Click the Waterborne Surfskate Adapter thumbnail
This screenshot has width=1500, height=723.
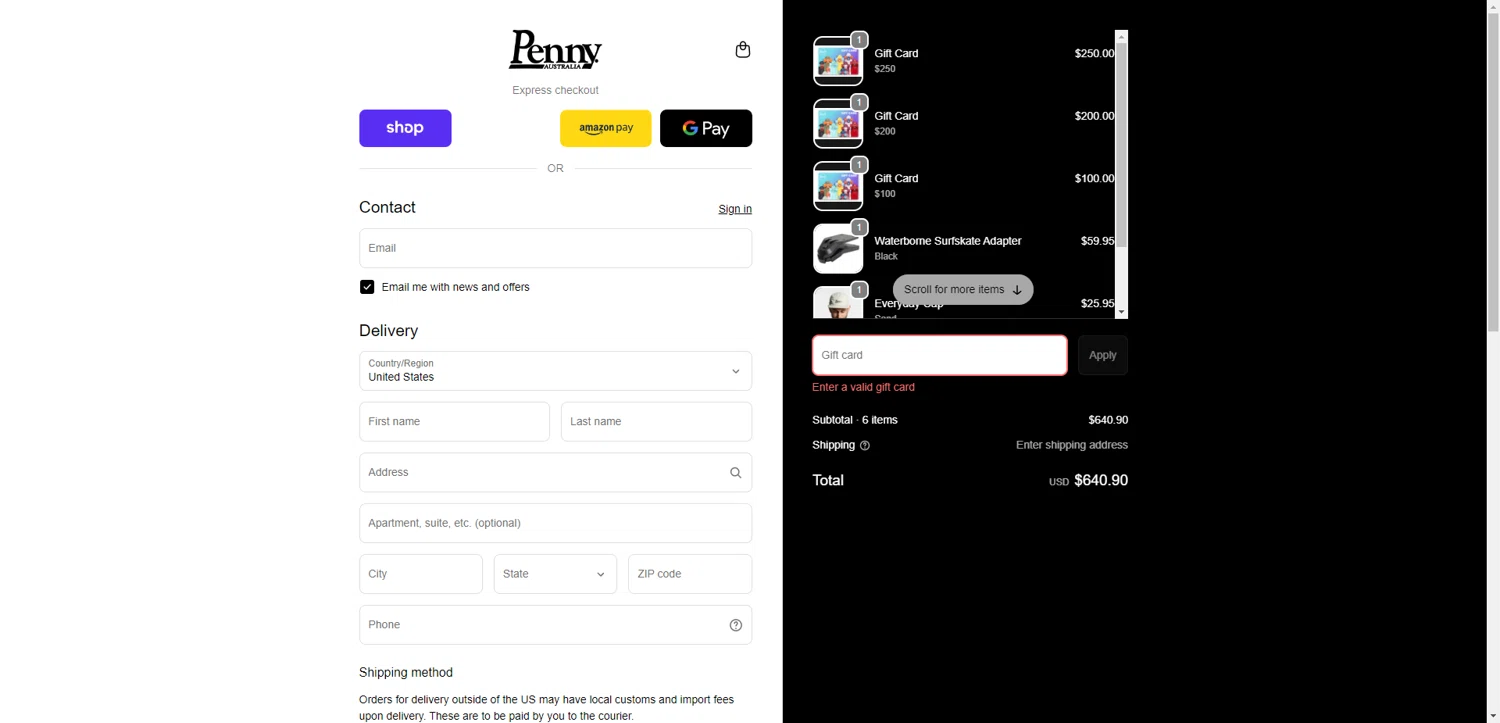click(838, 249)
